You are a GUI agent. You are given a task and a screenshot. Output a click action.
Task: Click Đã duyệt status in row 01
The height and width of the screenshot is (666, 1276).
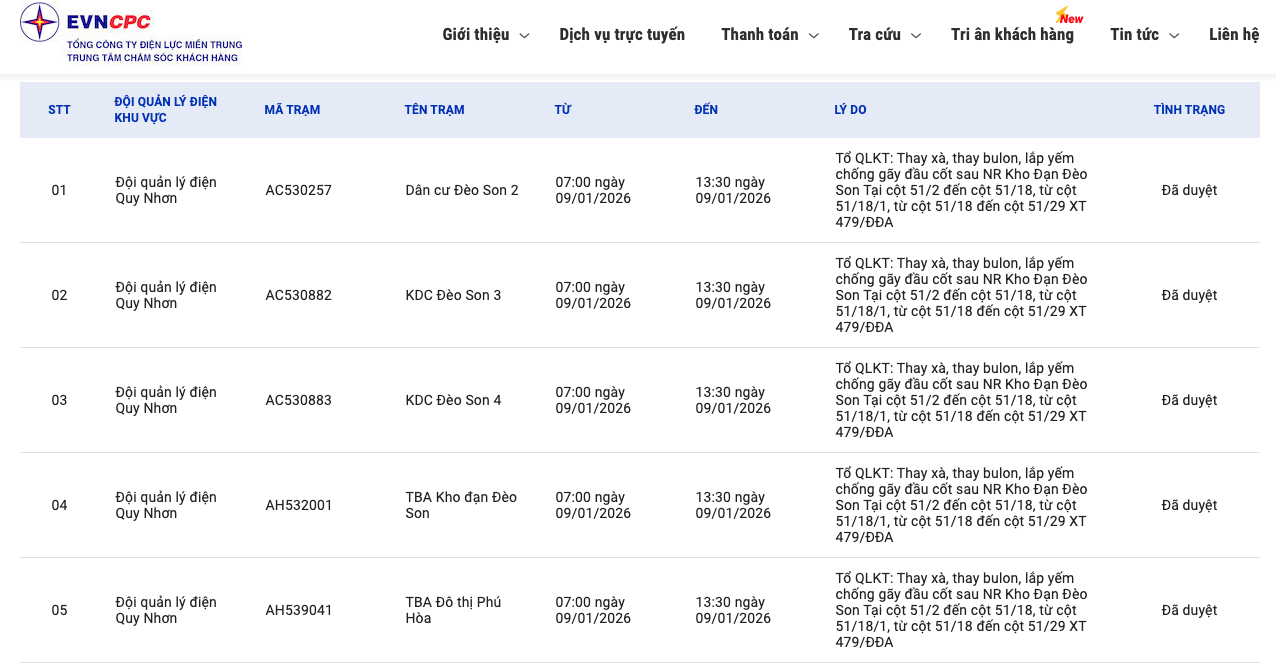click(x=1189, y=190)
